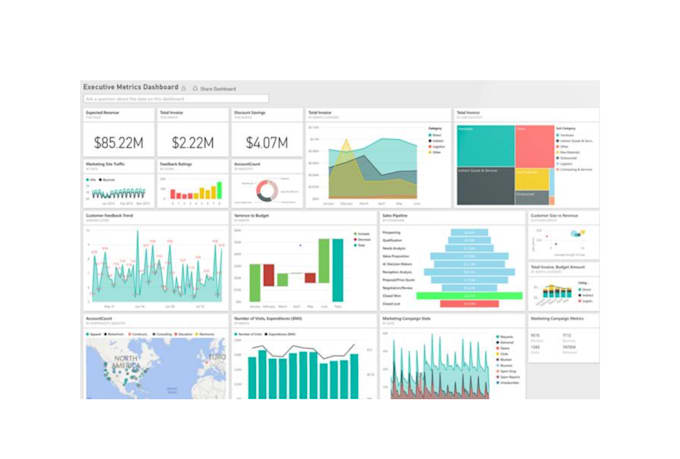Click the Prospecting label in Sales Pipeline
Viewport: 680px width, 459px height.
391,233
